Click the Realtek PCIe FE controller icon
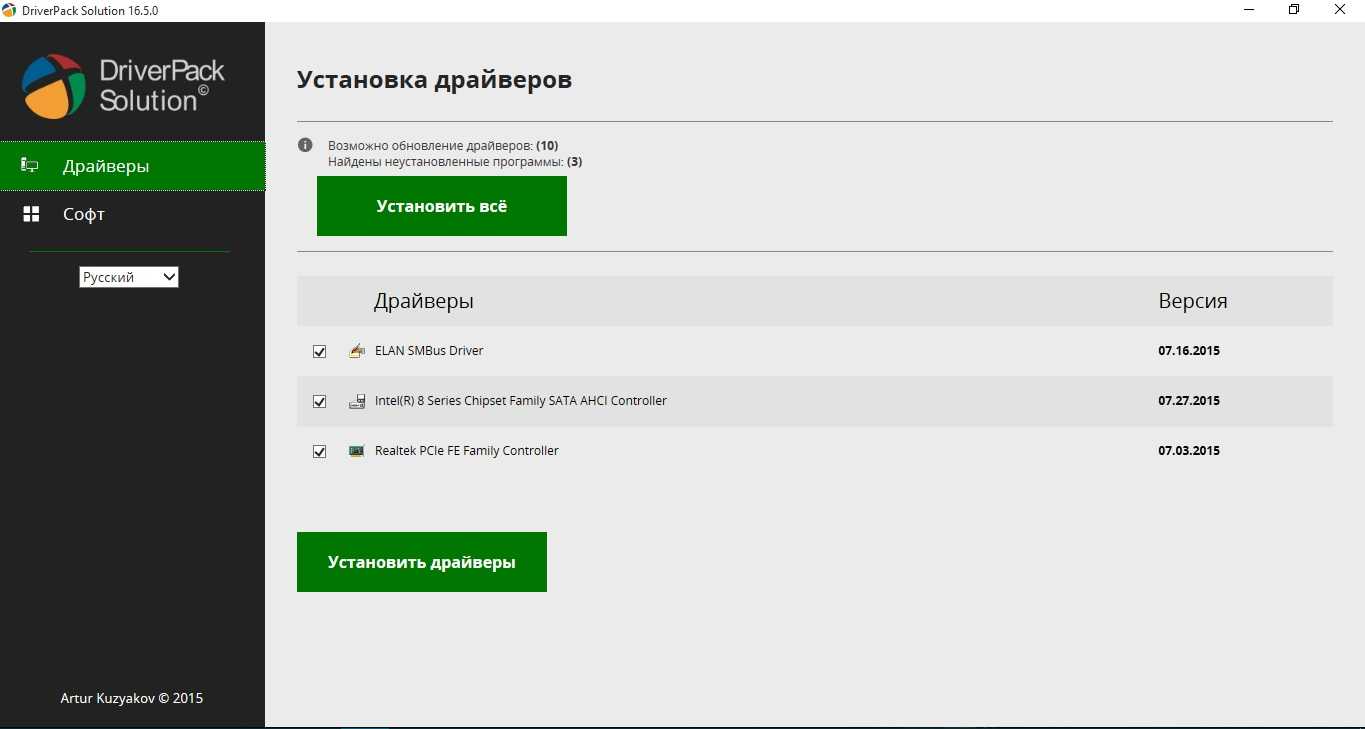 357,451
